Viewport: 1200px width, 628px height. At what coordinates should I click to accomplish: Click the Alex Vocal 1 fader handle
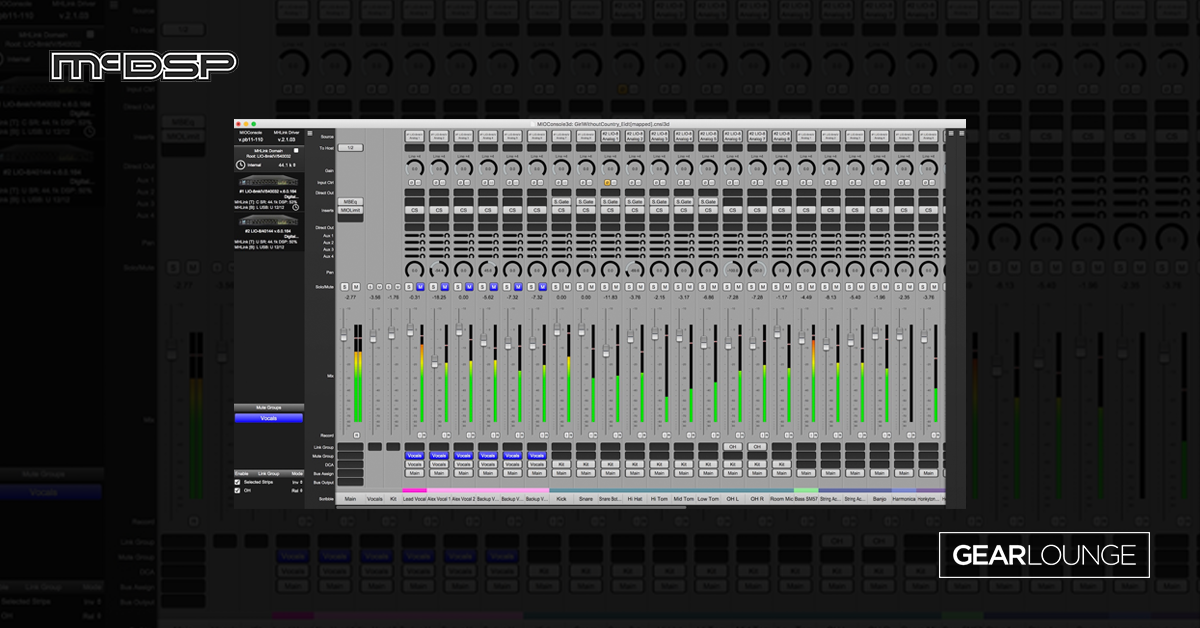(x=434, y=361)
